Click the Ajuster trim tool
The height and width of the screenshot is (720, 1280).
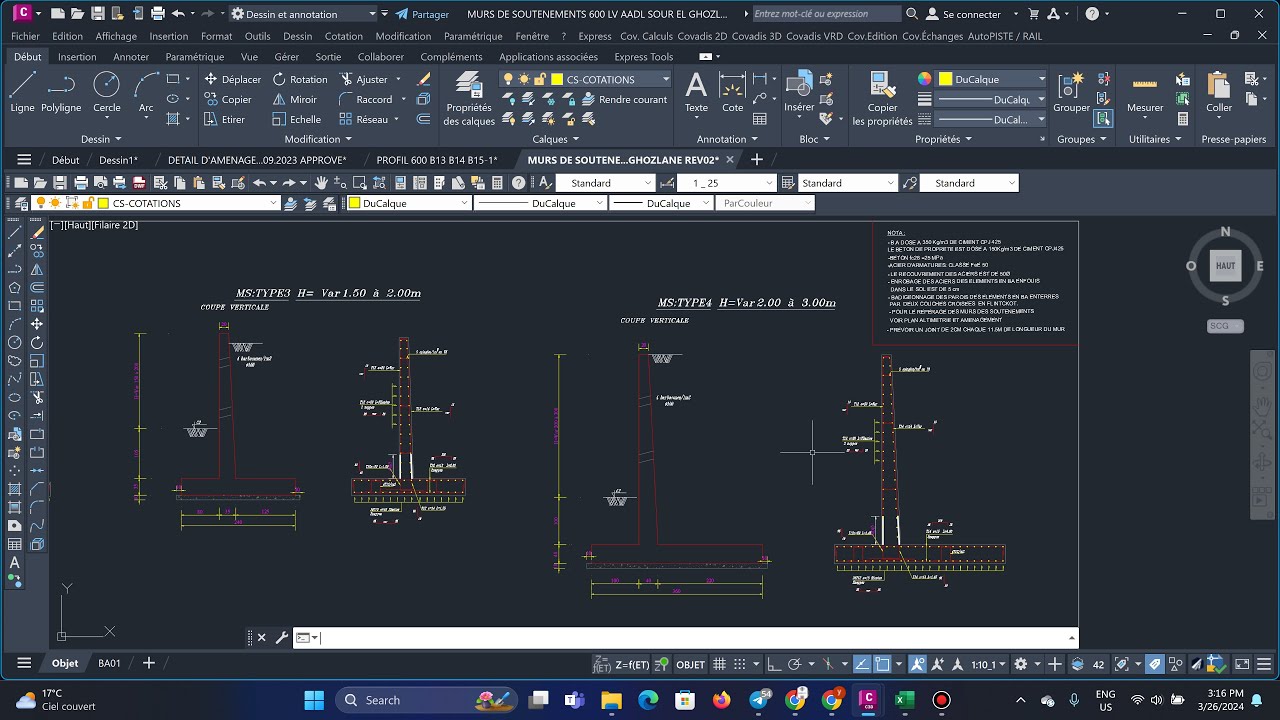[x=363, y=79]
